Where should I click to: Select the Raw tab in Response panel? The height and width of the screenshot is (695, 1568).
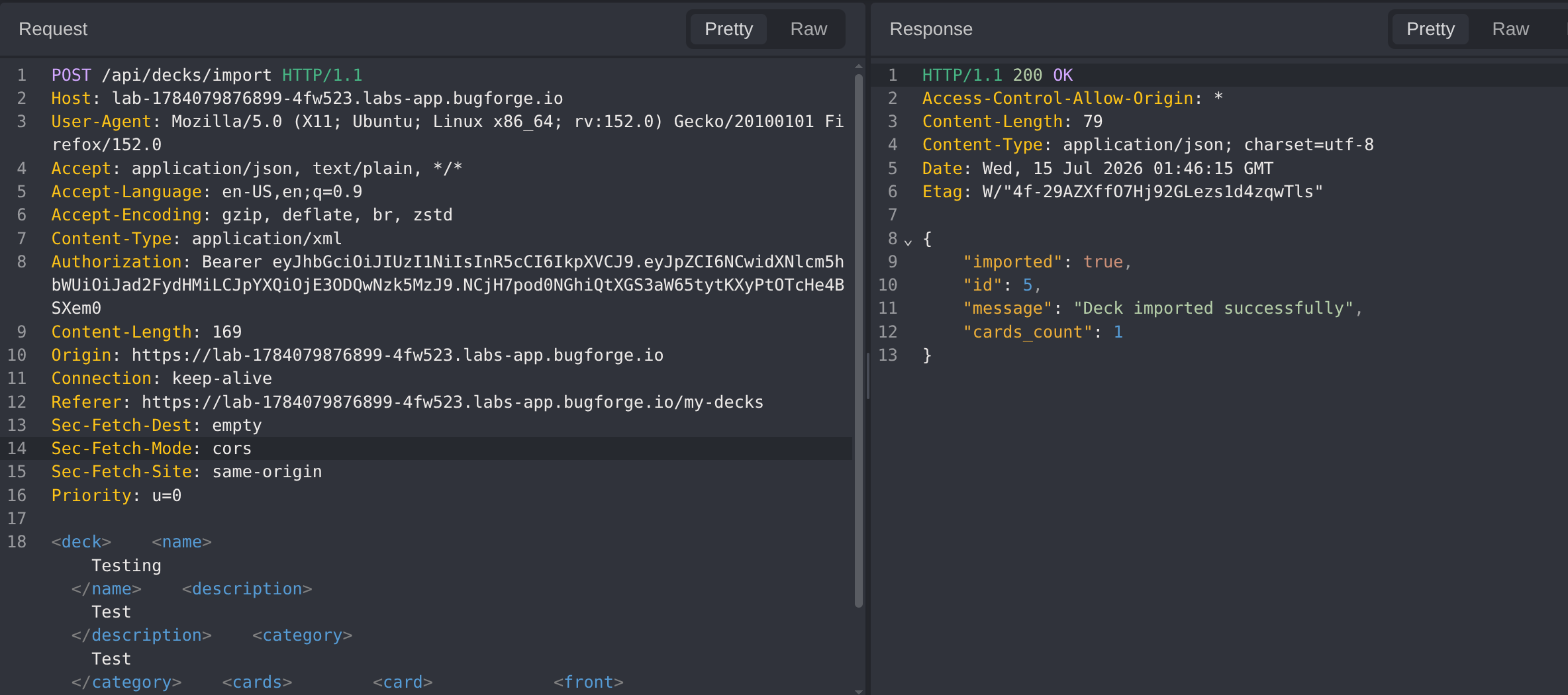tap(1510, 29)
